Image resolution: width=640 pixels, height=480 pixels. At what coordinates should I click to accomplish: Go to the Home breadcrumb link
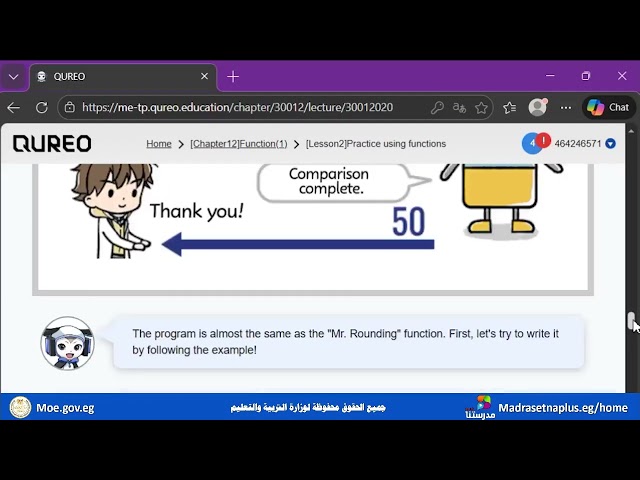coord(159,144)
